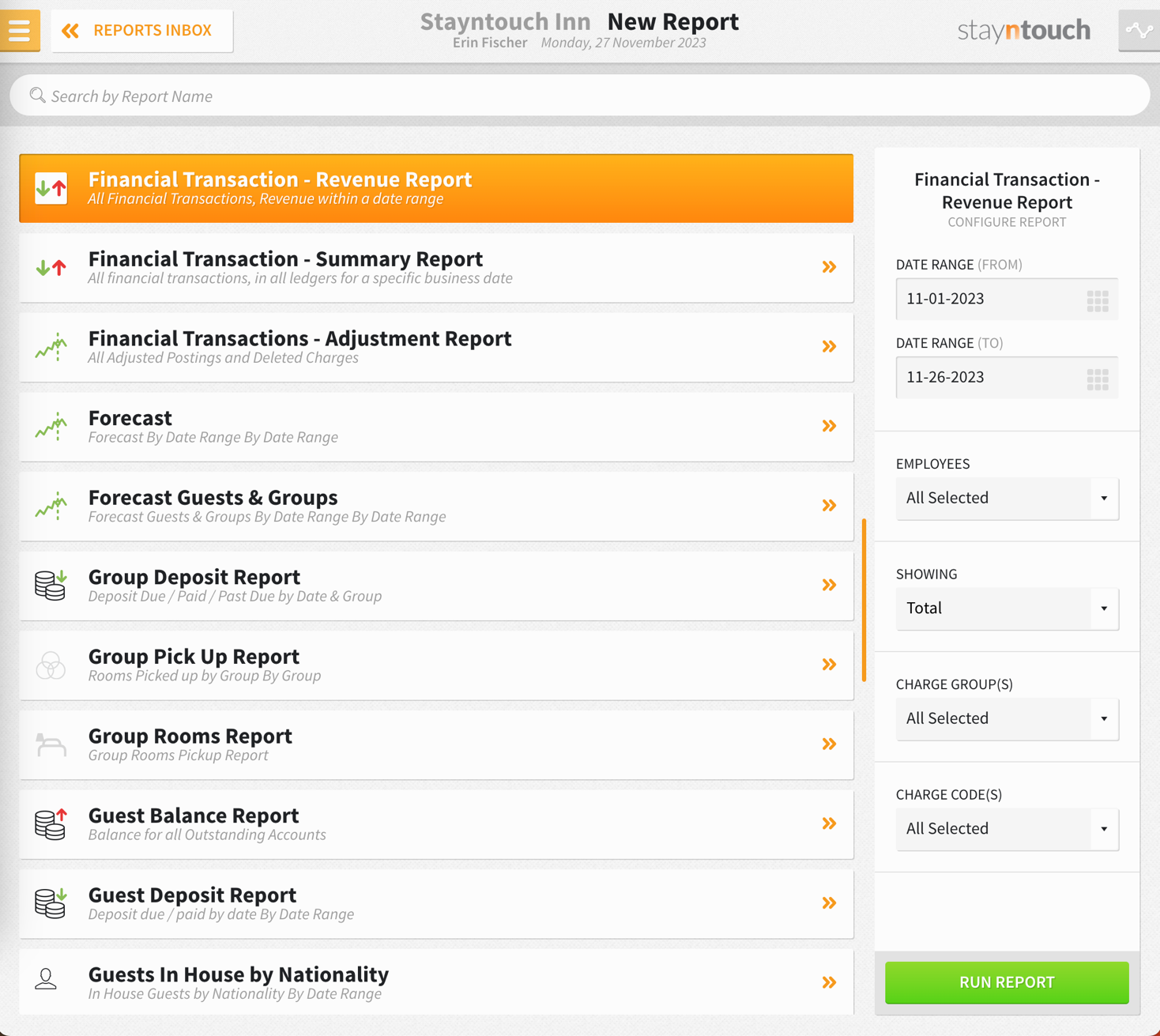
Task: Click the Guests In House by Nationality person icon
Action: coord(46,980)
